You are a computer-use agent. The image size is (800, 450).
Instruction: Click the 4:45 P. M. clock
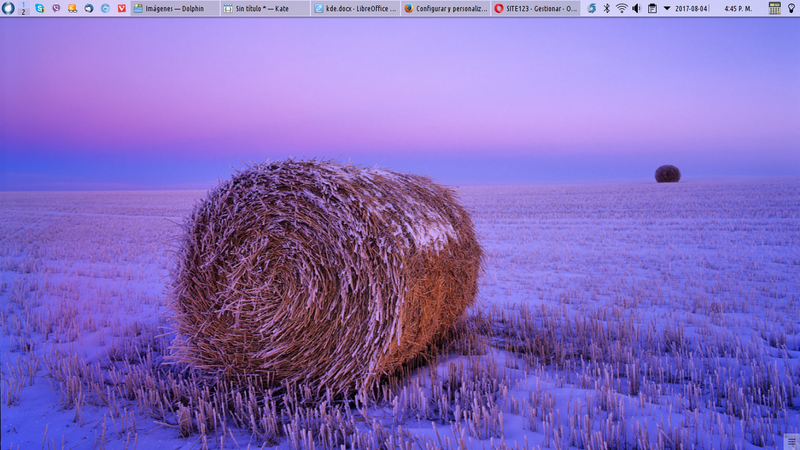(738, 8)
